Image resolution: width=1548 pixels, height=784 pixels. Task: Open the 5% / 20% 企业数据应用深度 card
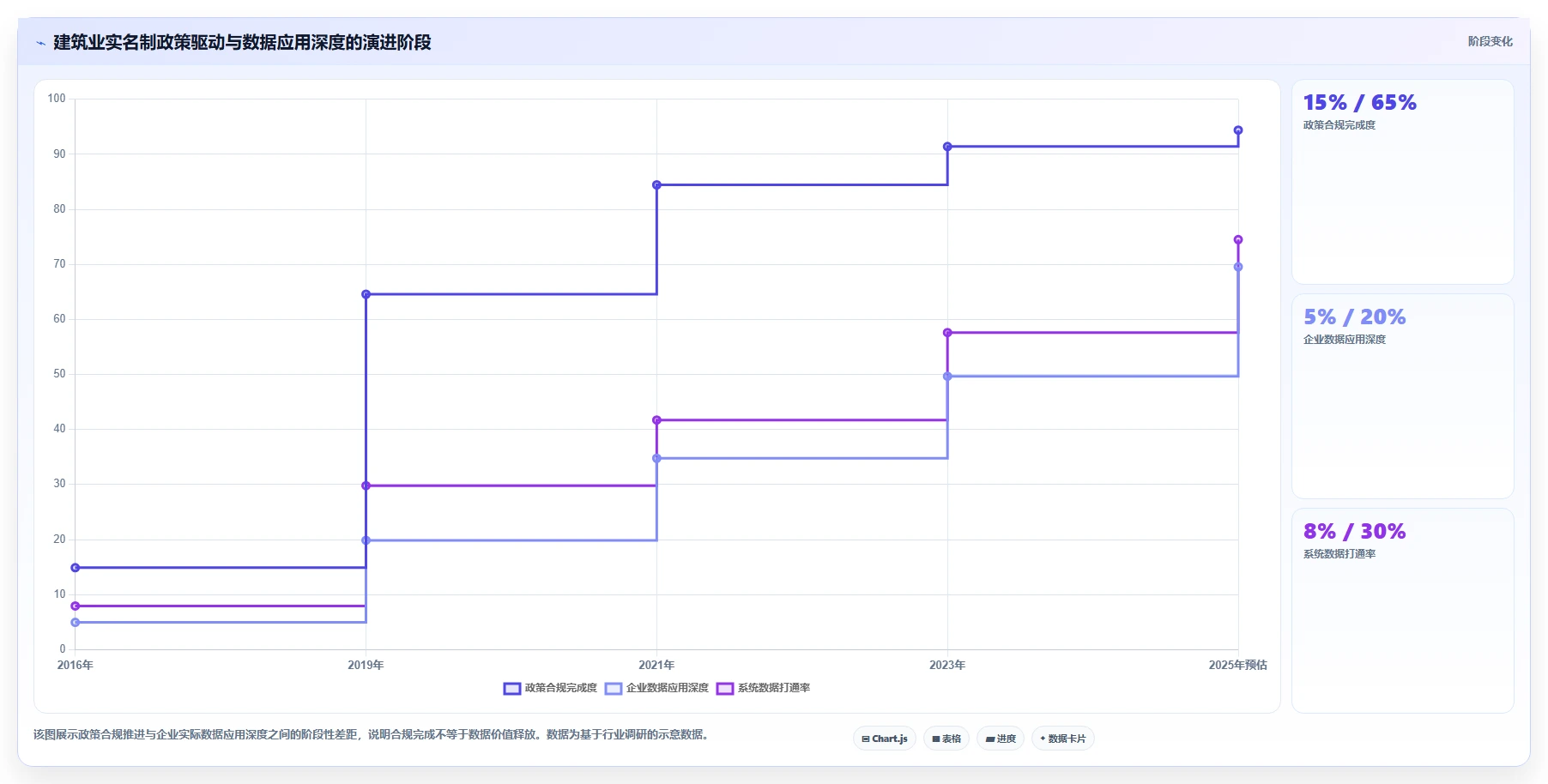[1403, 396]
